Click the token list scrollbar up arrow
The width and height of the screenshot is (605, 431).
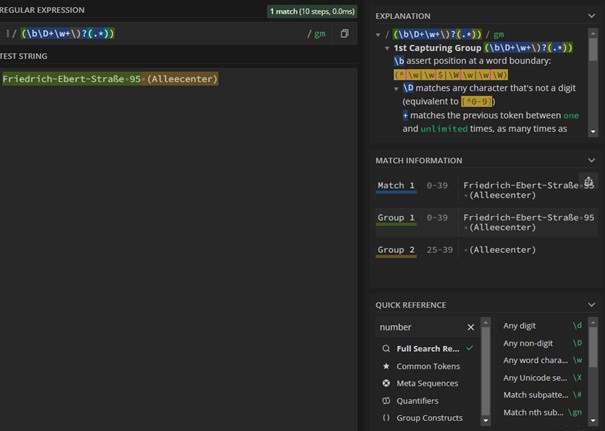[593, 322]
